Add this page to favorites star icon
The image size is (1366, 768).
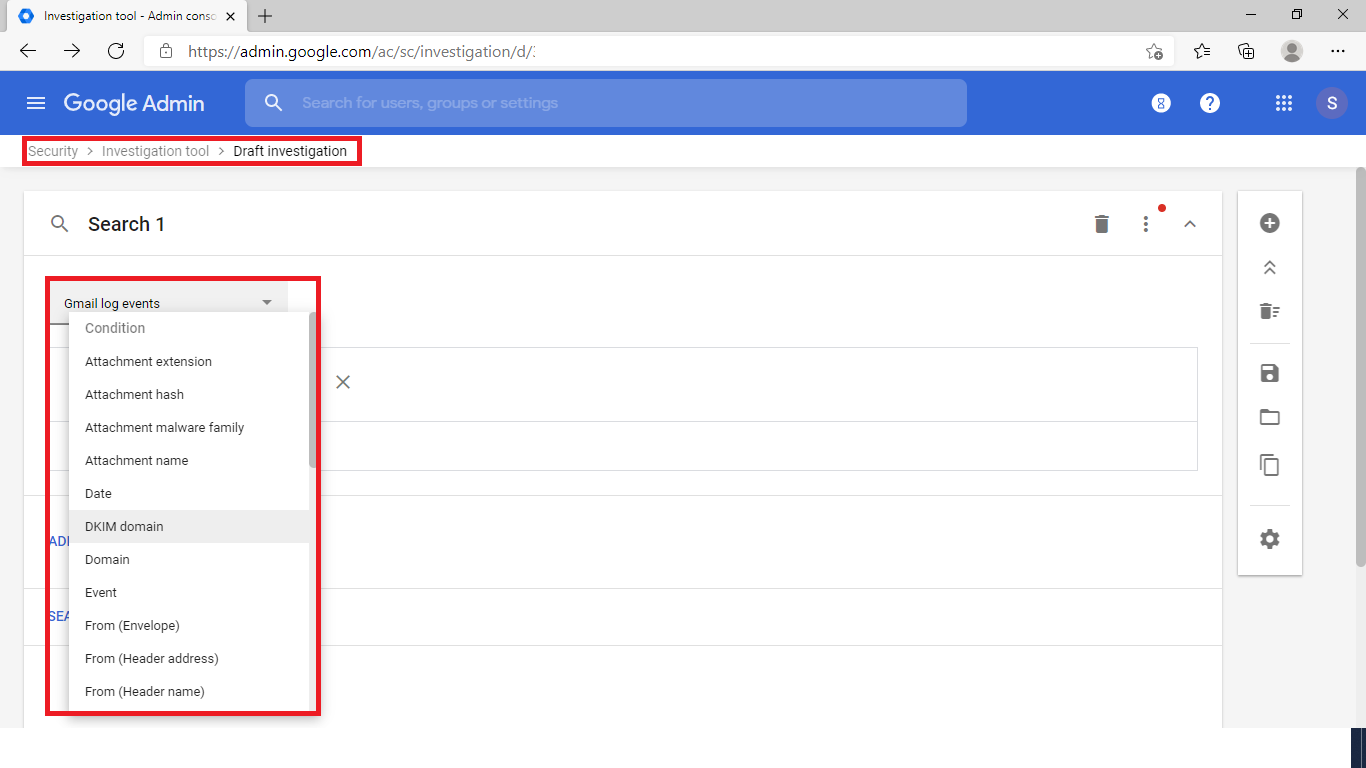[x=1154, y=51]
